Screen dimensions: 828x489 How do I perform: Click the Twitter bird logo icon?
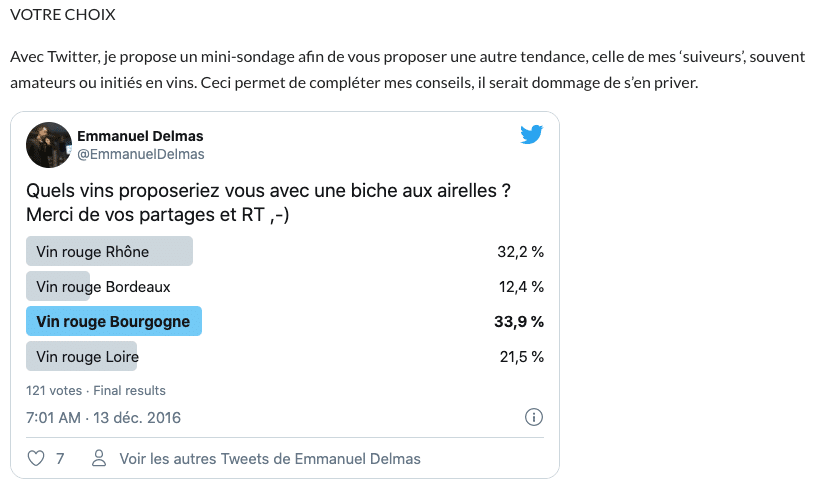click(x=531, y=135)
